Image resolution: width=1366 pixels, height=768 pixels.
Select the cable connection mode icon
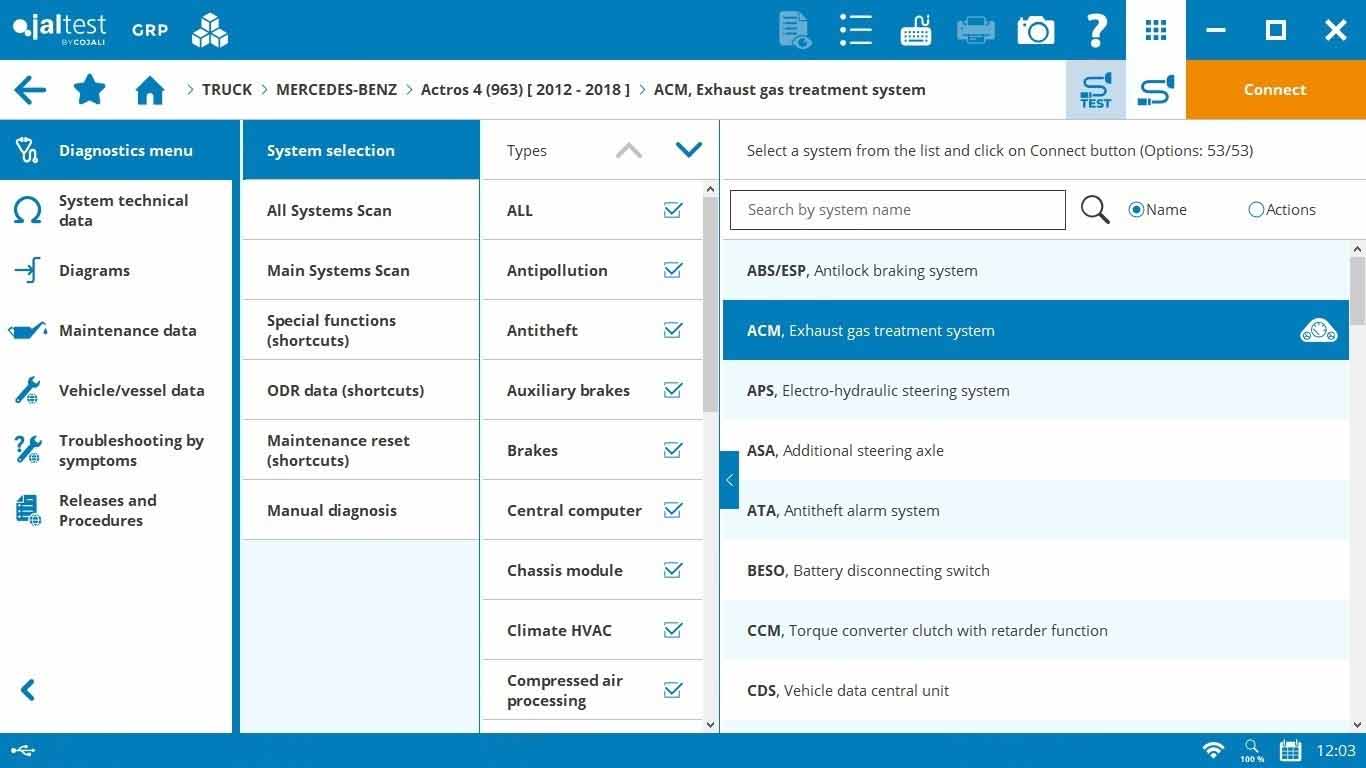[x=1156, y=90]
